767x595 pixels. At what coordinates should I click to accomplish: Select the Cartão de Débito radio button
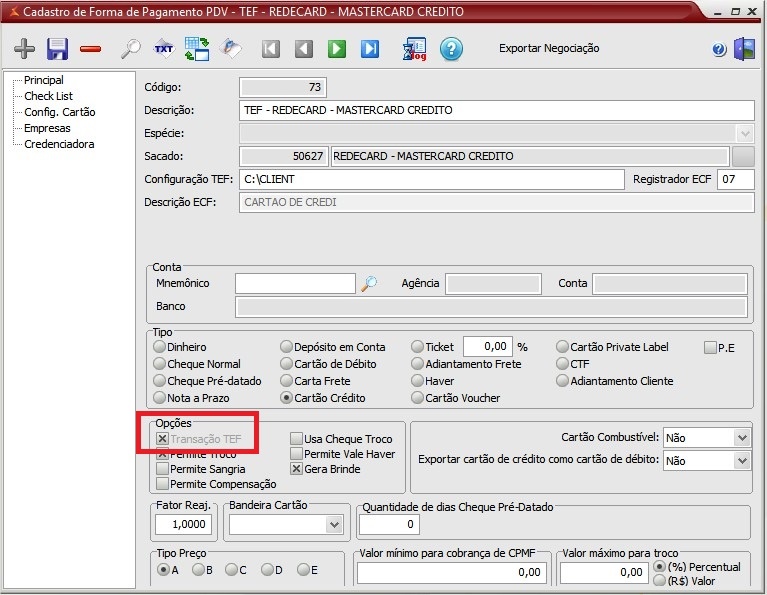pos(287,364)
